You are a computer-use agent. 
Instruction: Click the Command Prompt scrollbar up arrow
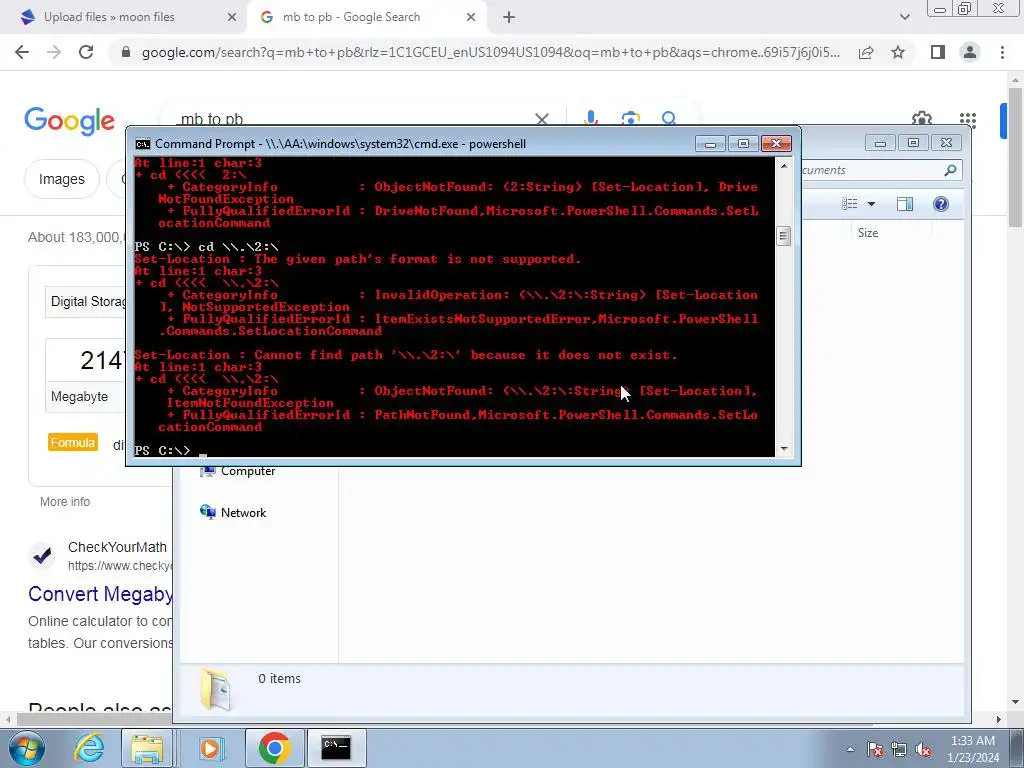click(784, 166)
